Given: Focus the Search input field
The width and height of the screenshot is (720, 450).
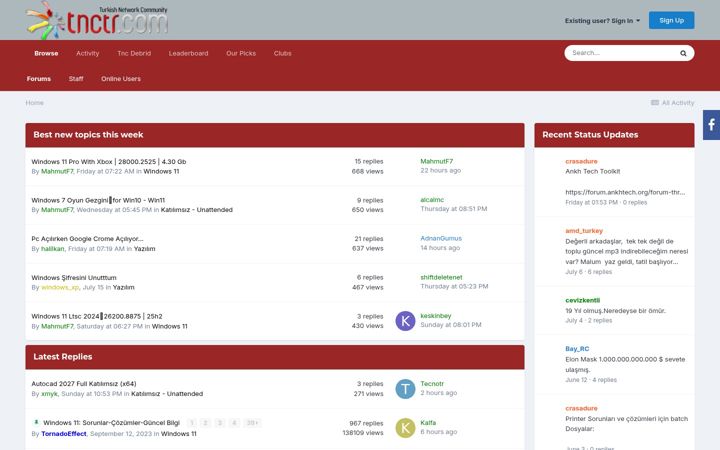Looking at the screenshot, I should coord(622,53).
